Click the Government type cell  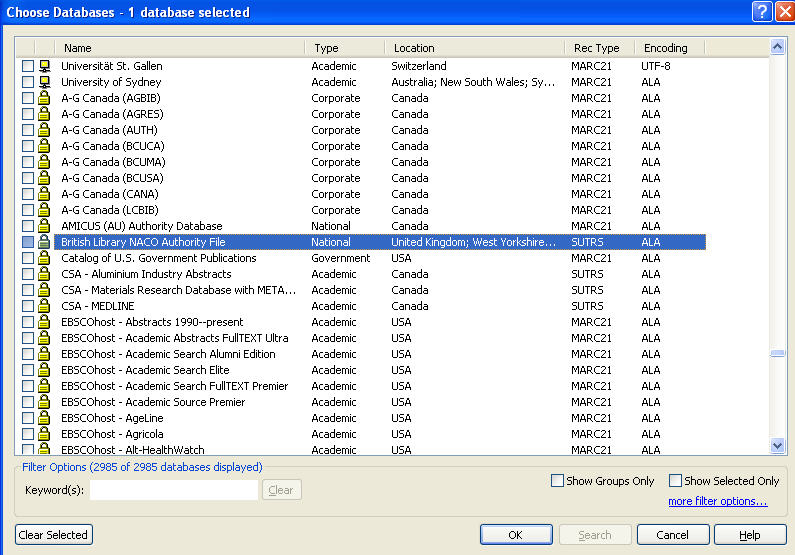[x=340, y=258]
